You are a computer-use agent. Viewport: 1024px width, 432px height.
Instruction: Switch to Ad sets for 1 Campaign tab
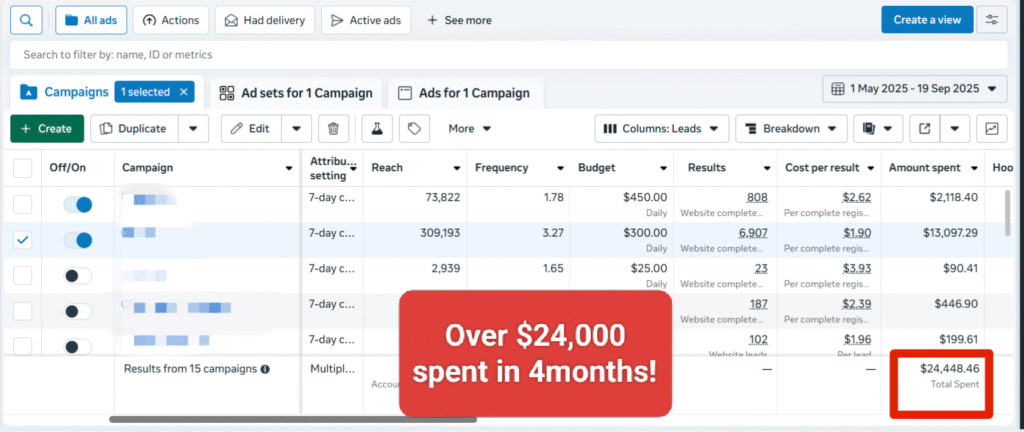coord(296,93)
